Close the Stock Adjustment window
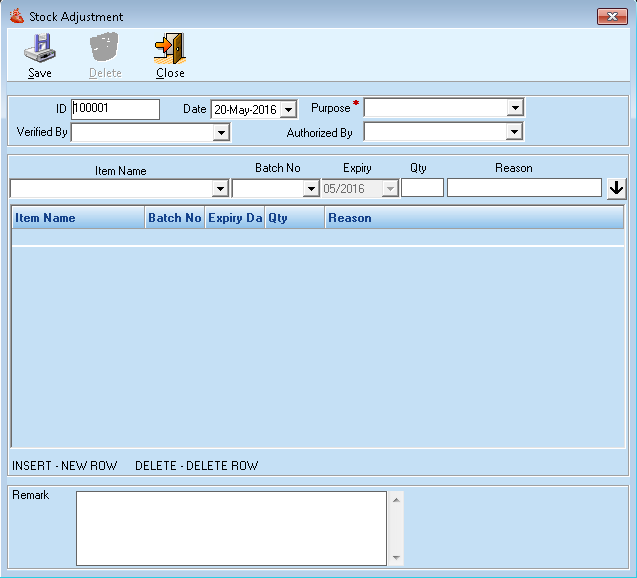This screenshot has width=637, height=578. click(611, 16)
